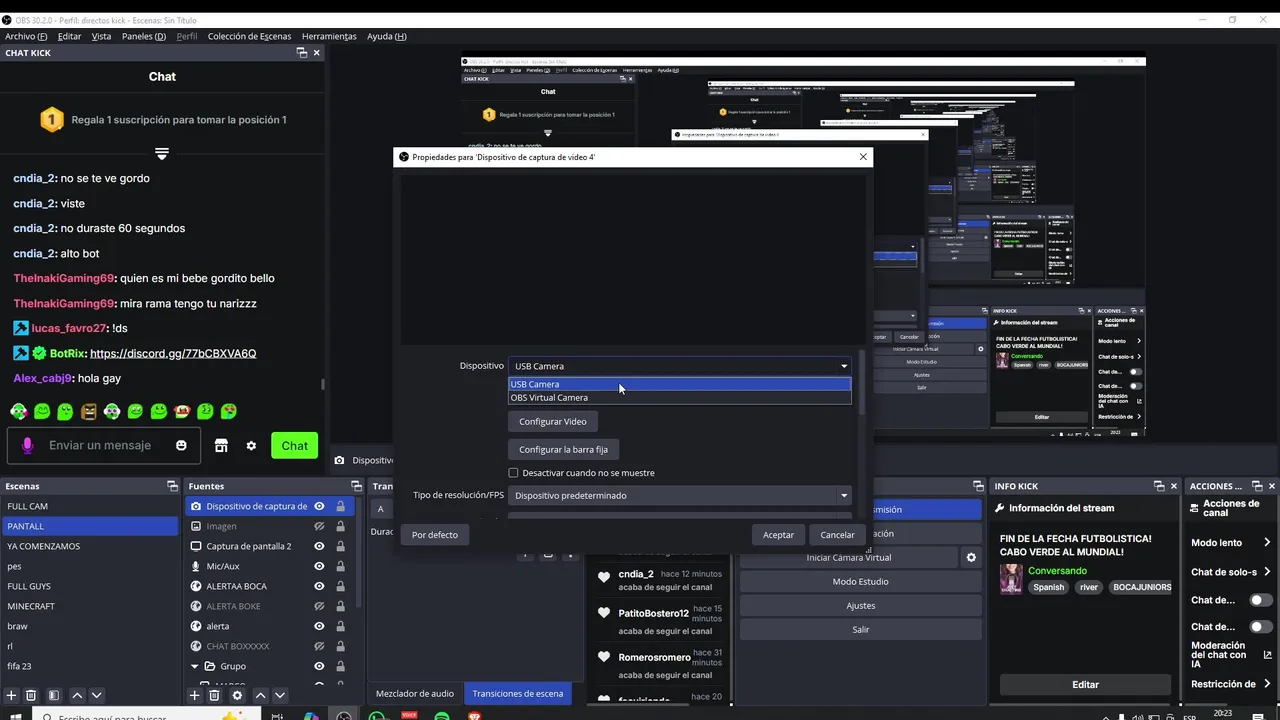
Task: Undock the CHAT KICK panel
Action: tap(302, 53)
